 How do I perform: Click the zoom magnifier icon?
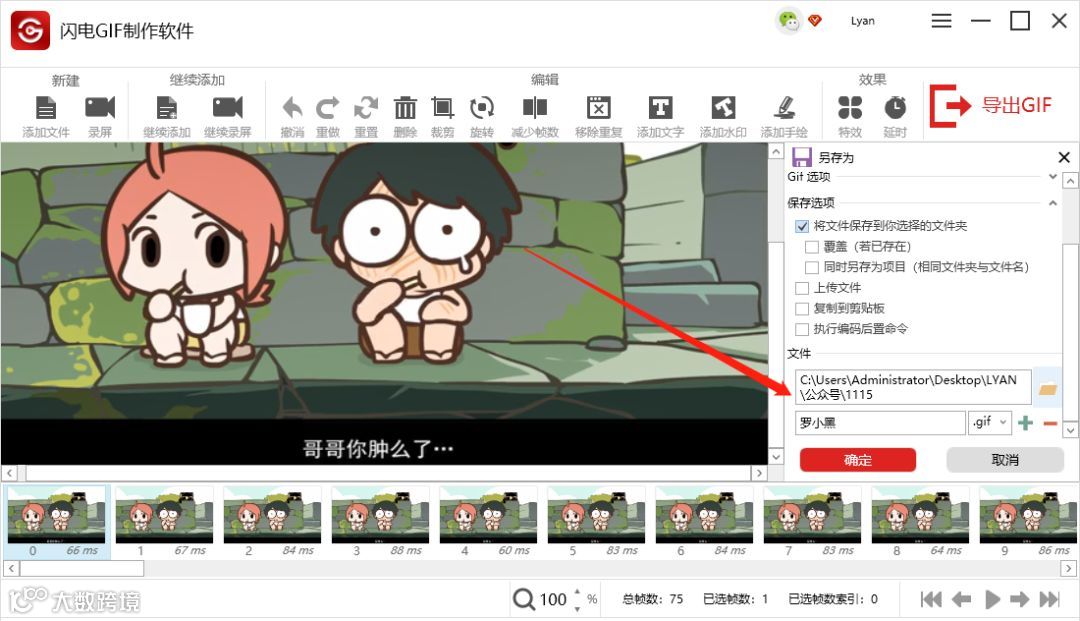[523, 599]
